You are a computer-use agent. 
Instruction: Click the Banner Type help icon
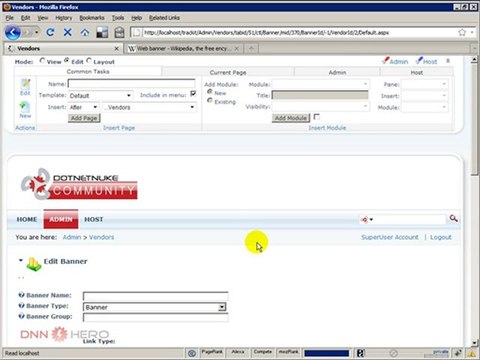(22, 306)
